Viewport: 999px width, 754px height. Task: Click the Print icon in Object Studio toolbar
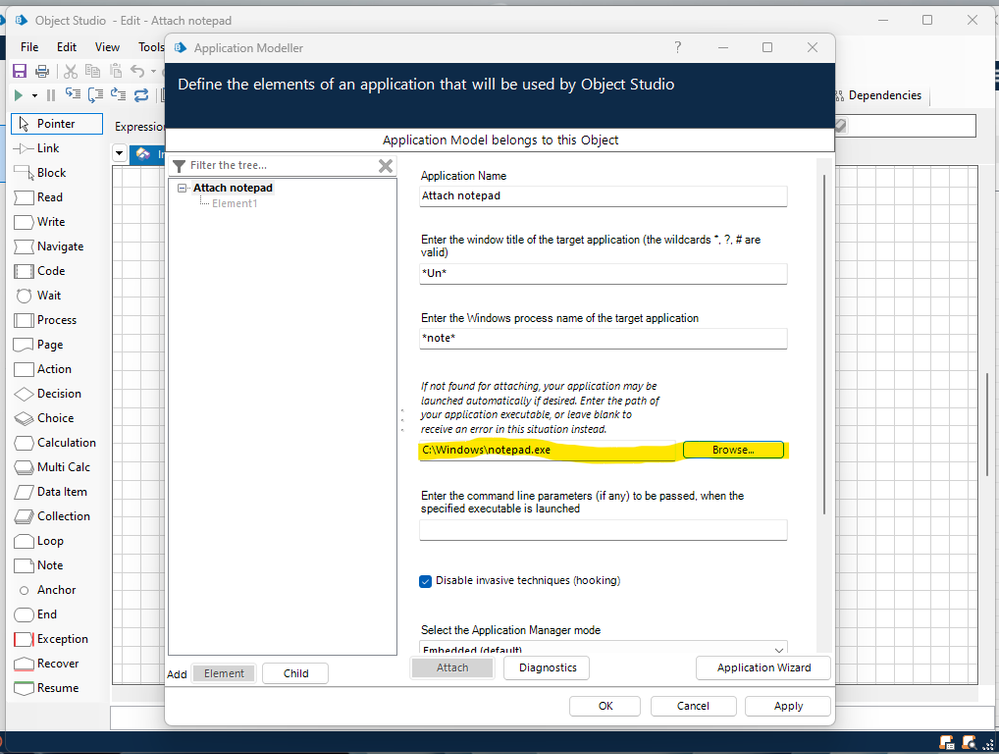pos(42,71)
